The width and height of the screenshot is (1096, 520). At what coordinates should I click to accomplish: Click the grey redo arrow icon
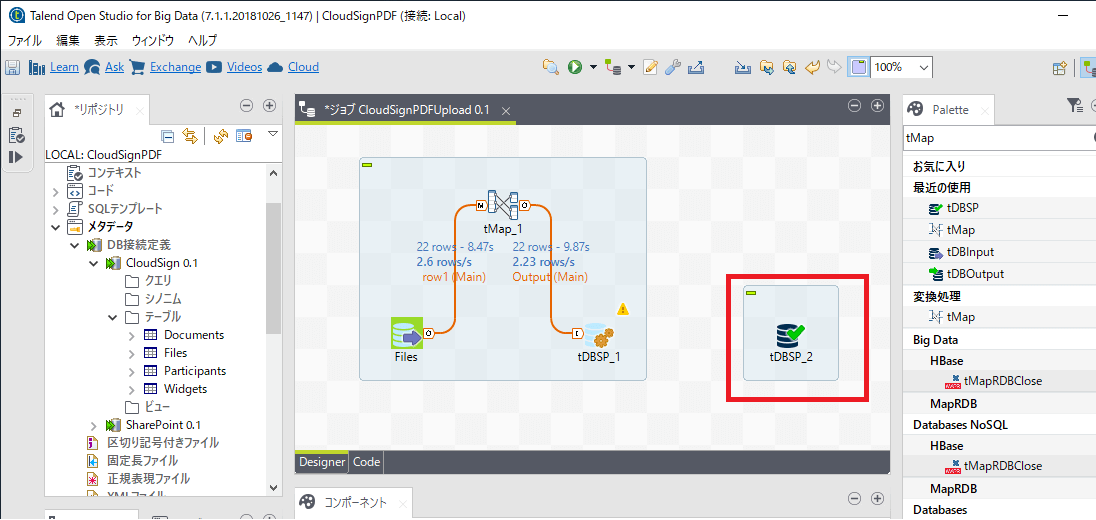pos(834,67)
